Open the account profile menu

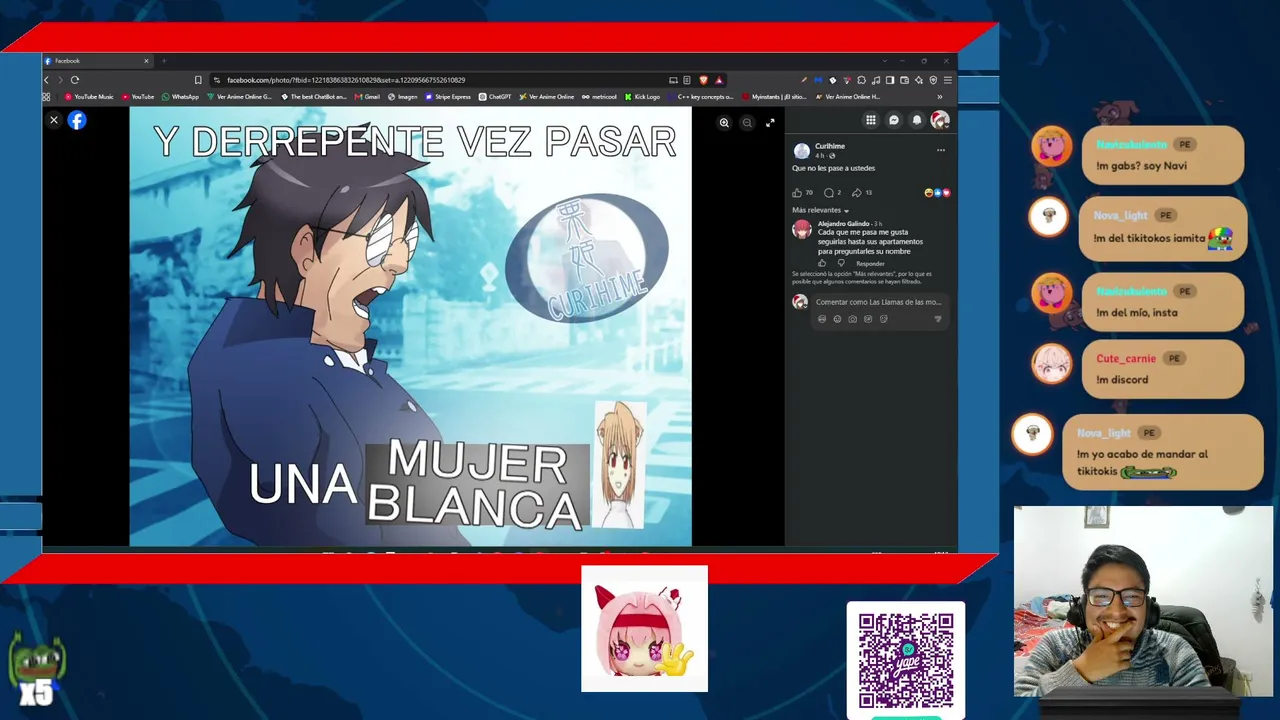coord(940,120)
